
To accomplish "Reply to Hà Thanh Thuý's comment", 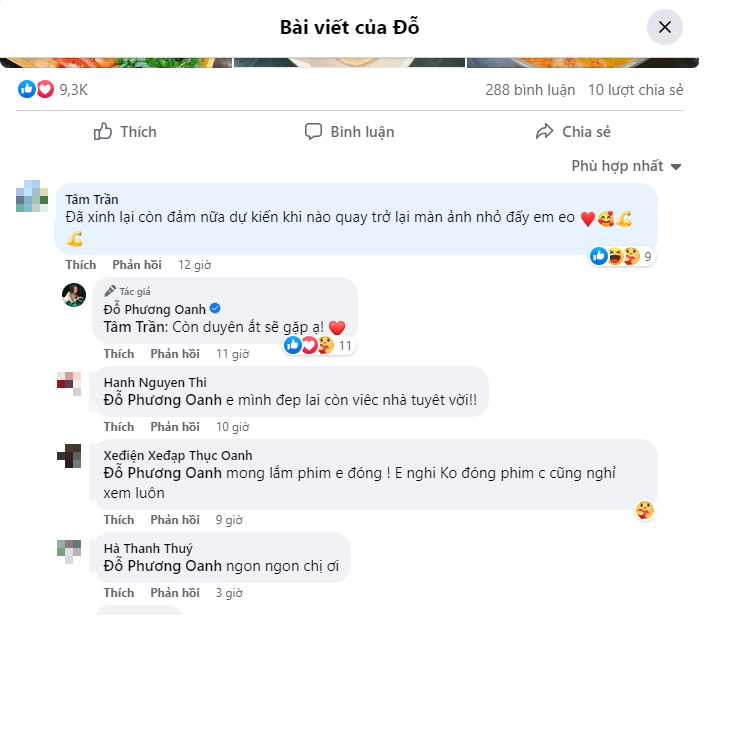I will 175,593.
